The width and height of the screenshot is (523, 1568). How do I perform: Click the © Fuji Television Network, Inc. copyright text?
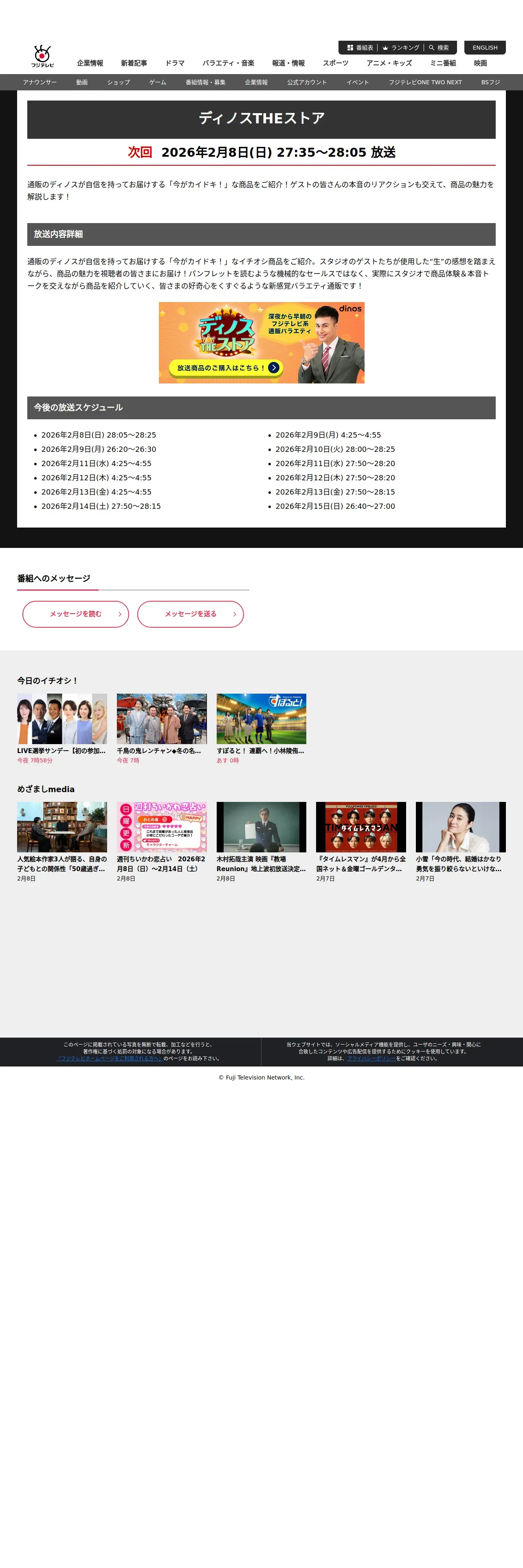coord(262,1077)
